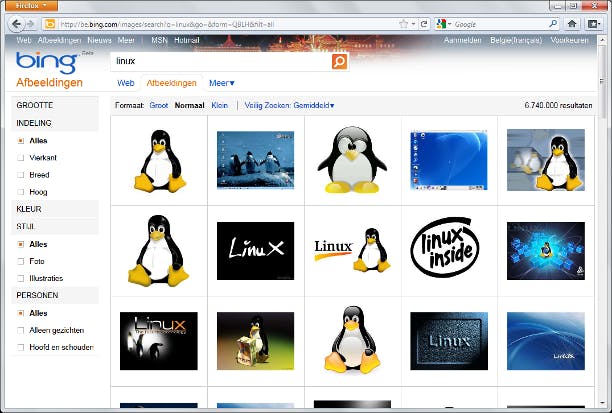Open the Tux with blue cubes thumbnail
The height and width of the screenshot is (413, 612).
point(546,251)
